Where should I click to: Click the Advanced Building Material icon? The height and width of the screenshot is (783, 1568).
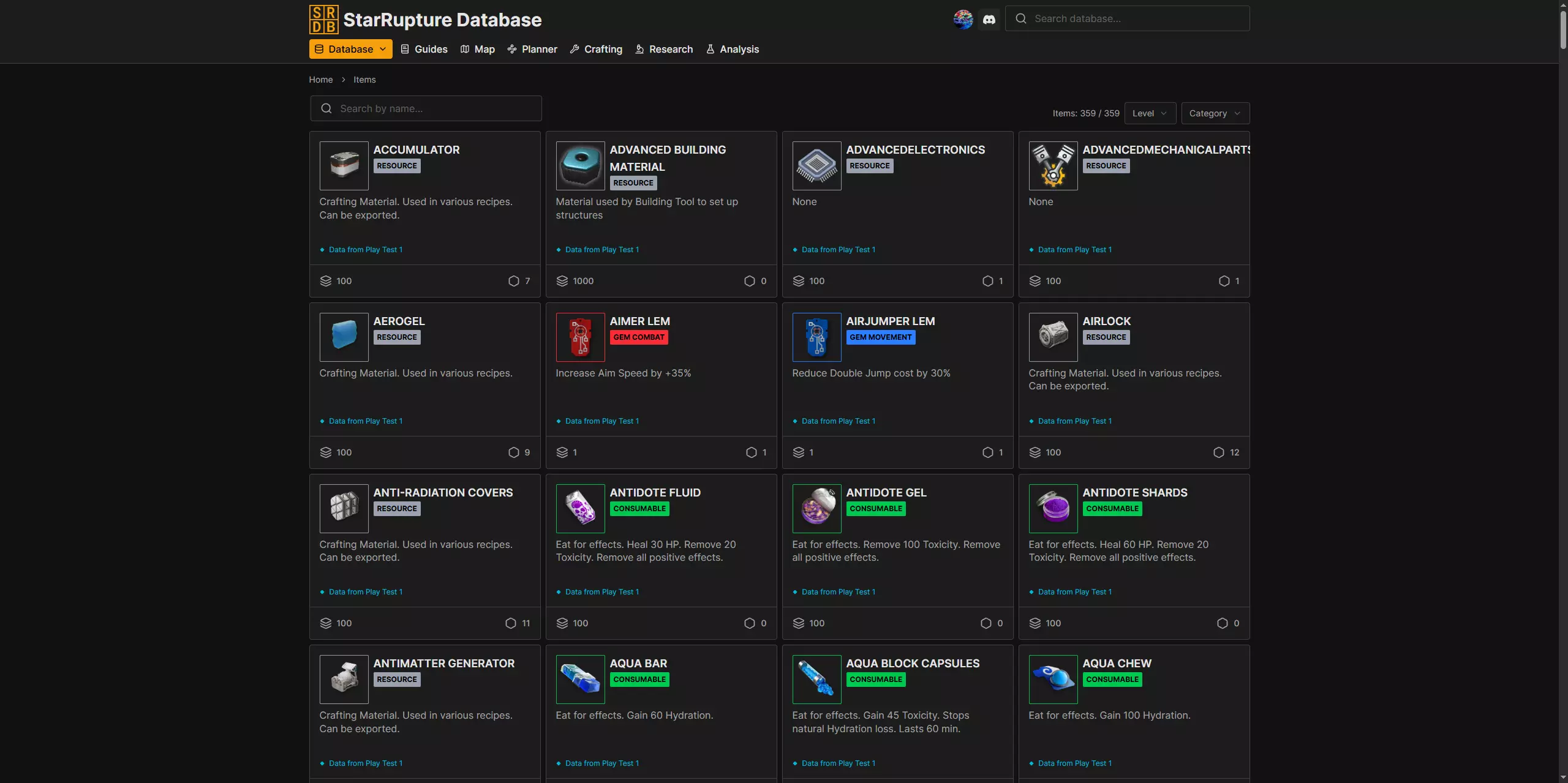(x=580, y=166)
